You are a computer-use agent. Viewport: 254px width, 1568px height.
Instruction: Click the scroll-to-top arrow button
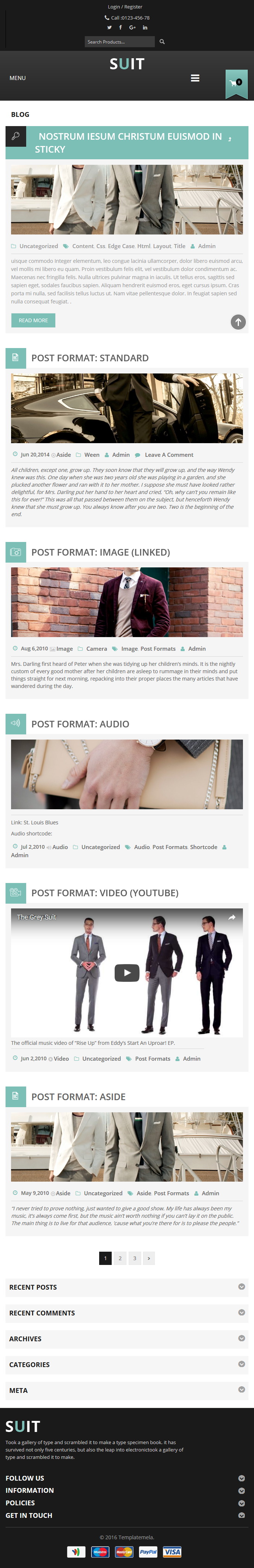[238, 322]
